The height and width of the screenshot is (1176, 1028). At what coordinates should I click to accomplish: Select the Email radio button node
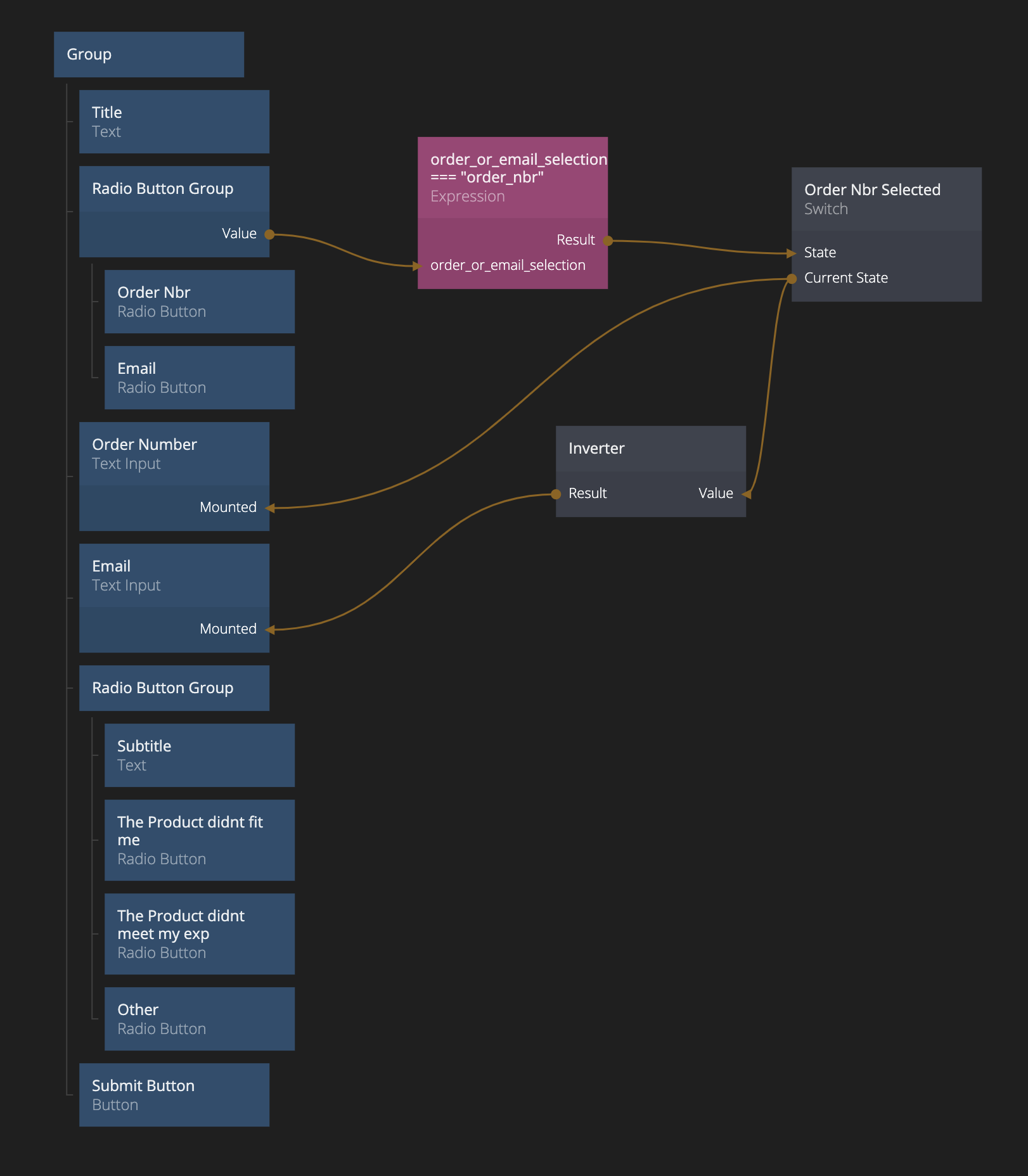[199, 378]
